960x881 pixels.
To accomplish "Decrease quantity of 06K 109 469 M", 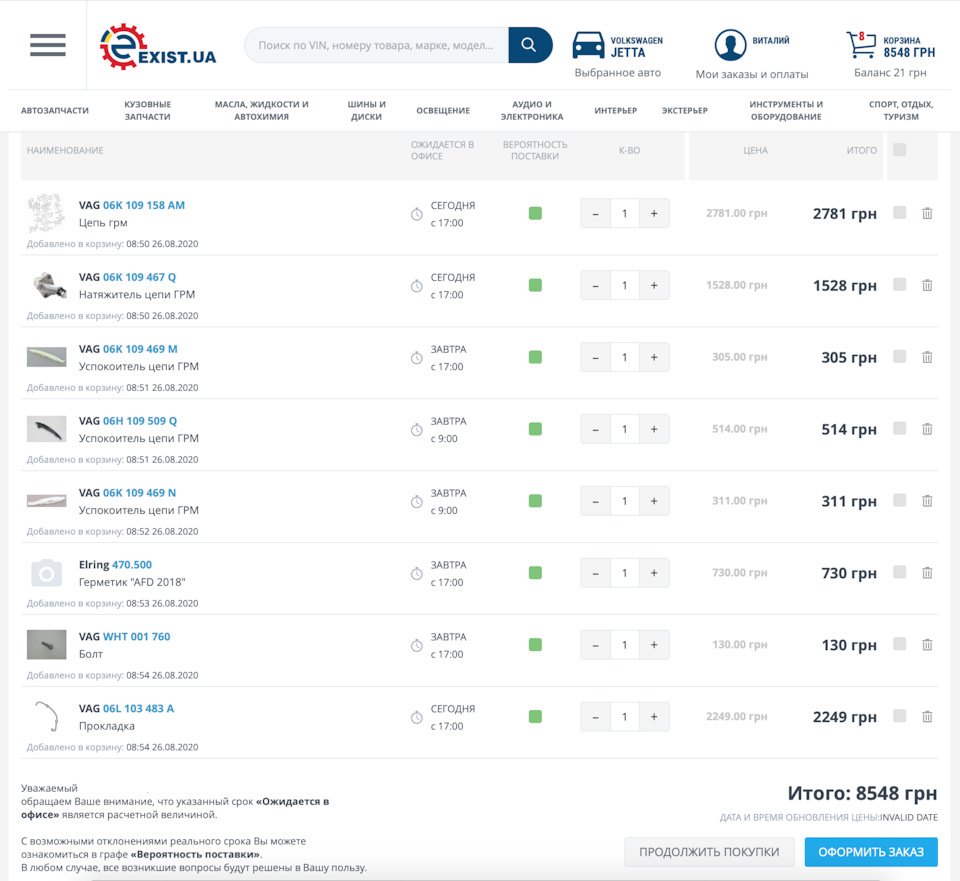I will coord(595,358).
